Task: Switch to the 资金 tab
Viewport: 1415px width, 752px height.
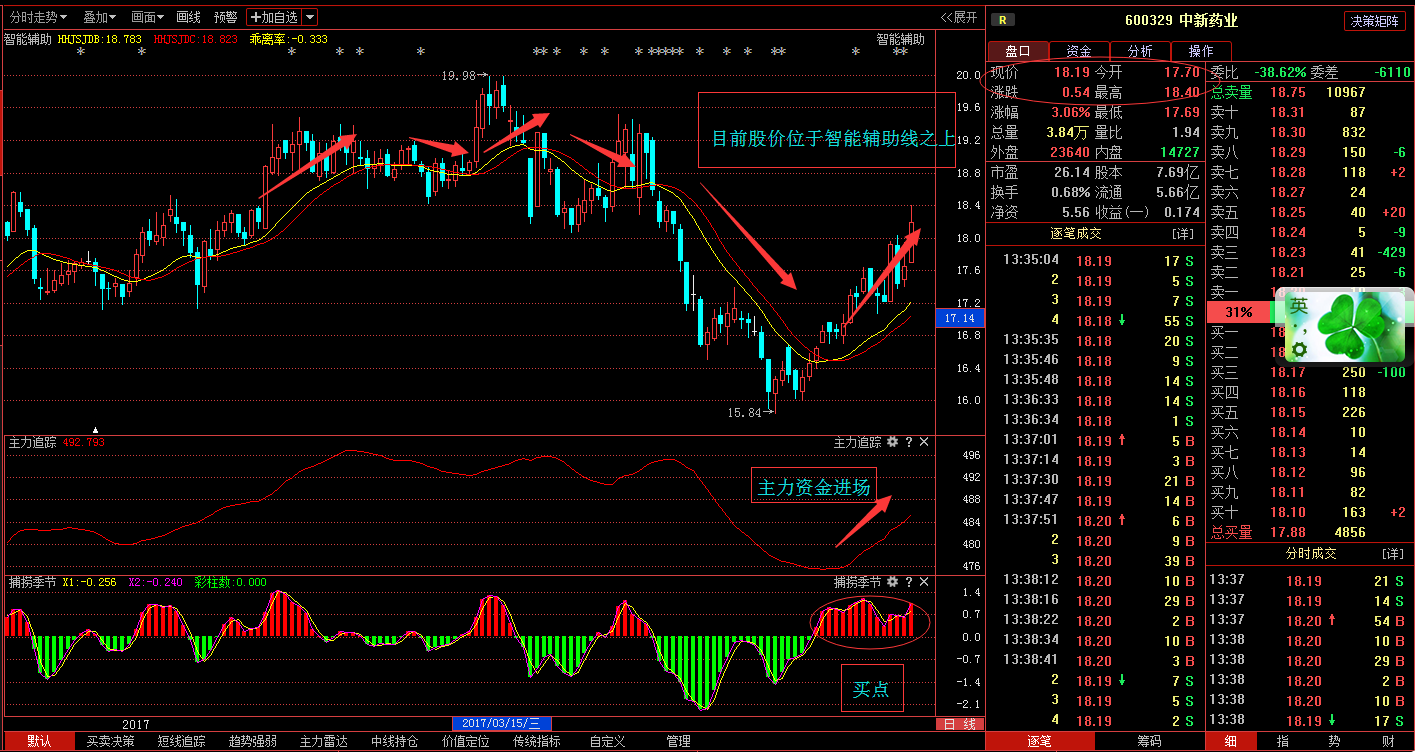Action: tap(1078, 51)
